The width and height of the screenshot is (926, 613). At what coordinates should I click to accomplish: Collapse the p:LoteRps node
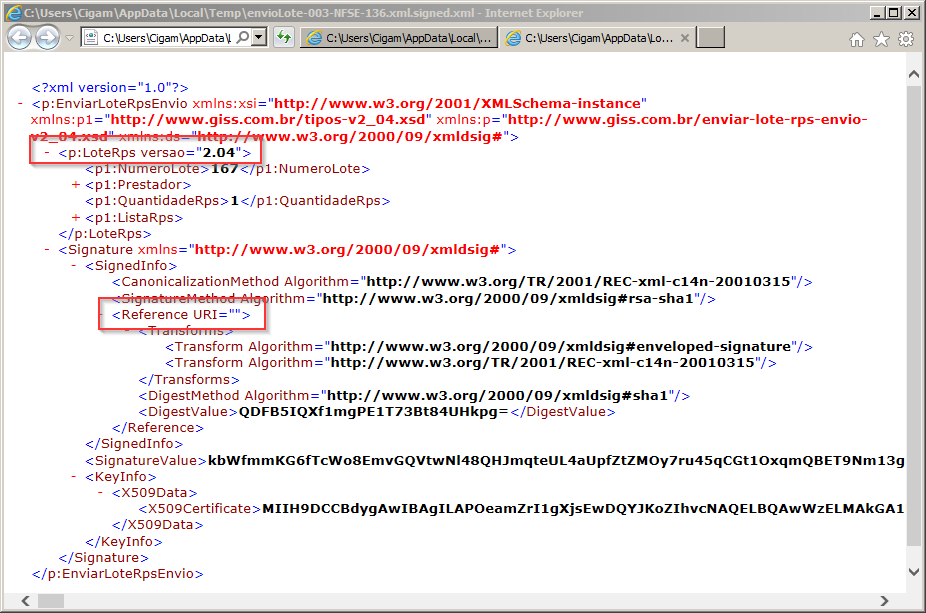pos(47,152)
